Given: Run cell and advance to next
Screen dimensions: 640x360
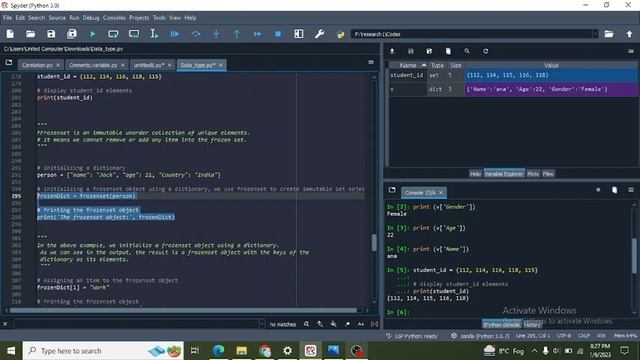Looking at the screenshot, I should coord(134,34).
